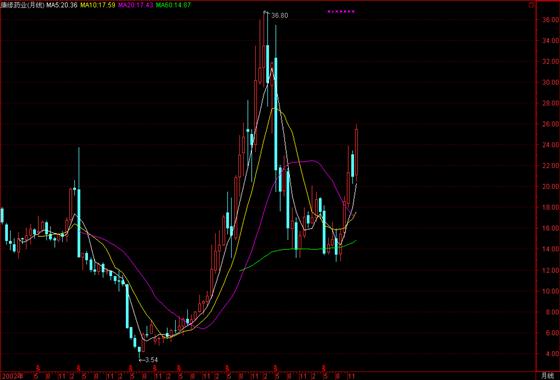
Task: Click the green MA60 indicator label
Action: [x=173, y=5]
